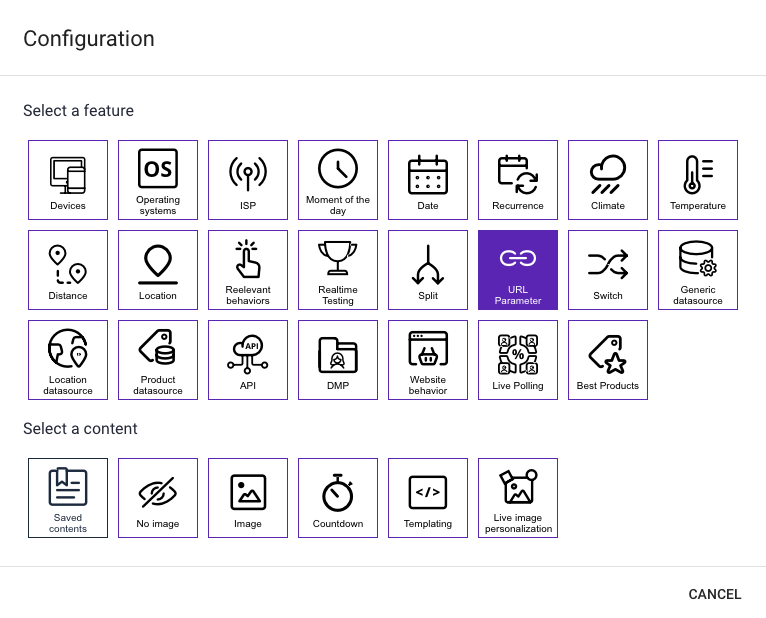Open the Date feature tile
The width and height of the screenshot is (766, 618).
pyautogui.click(x=428, y=180)
